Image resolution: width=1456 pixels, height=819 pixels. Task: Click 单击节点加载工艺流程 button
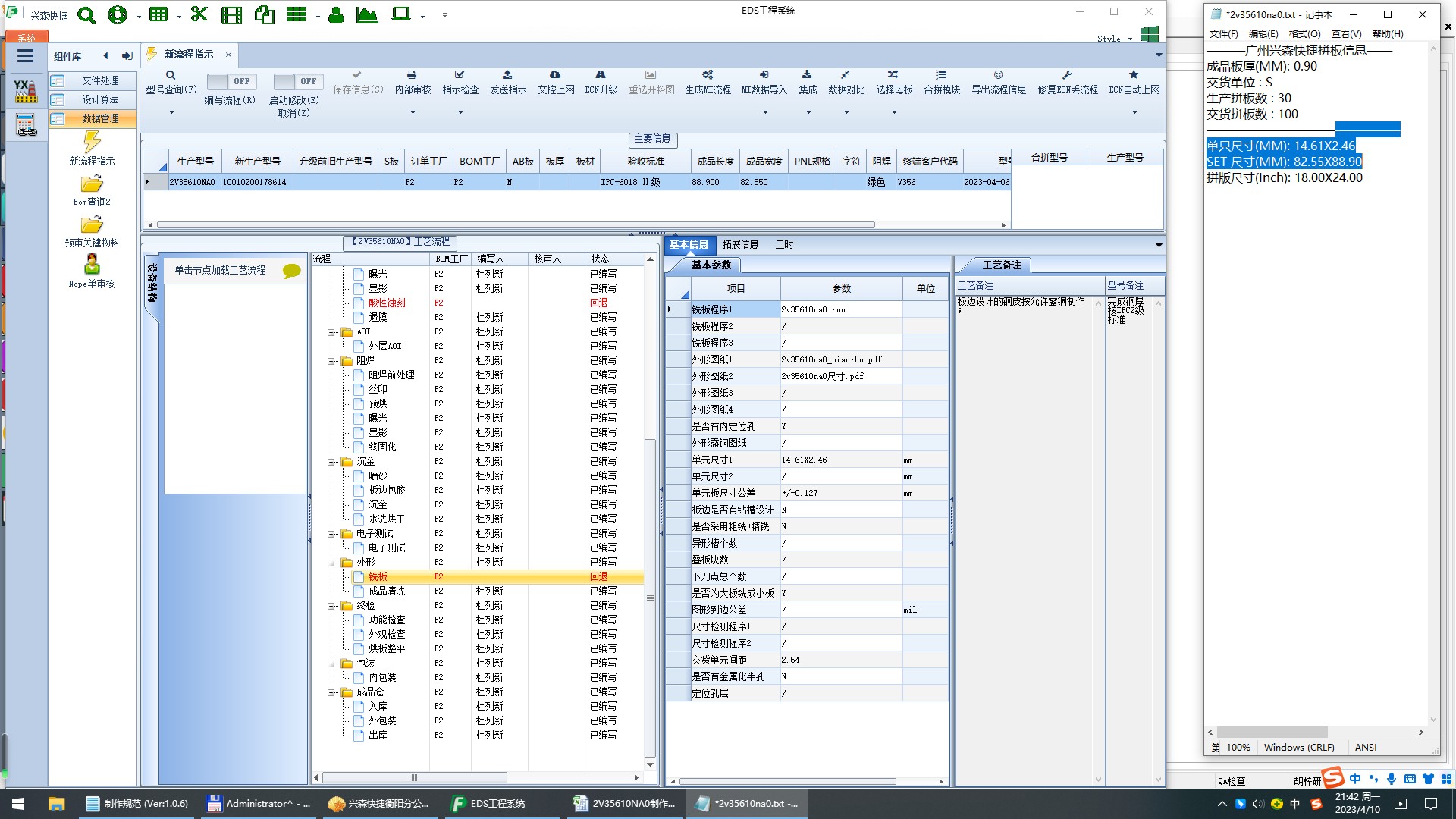[x=220, y=270]
